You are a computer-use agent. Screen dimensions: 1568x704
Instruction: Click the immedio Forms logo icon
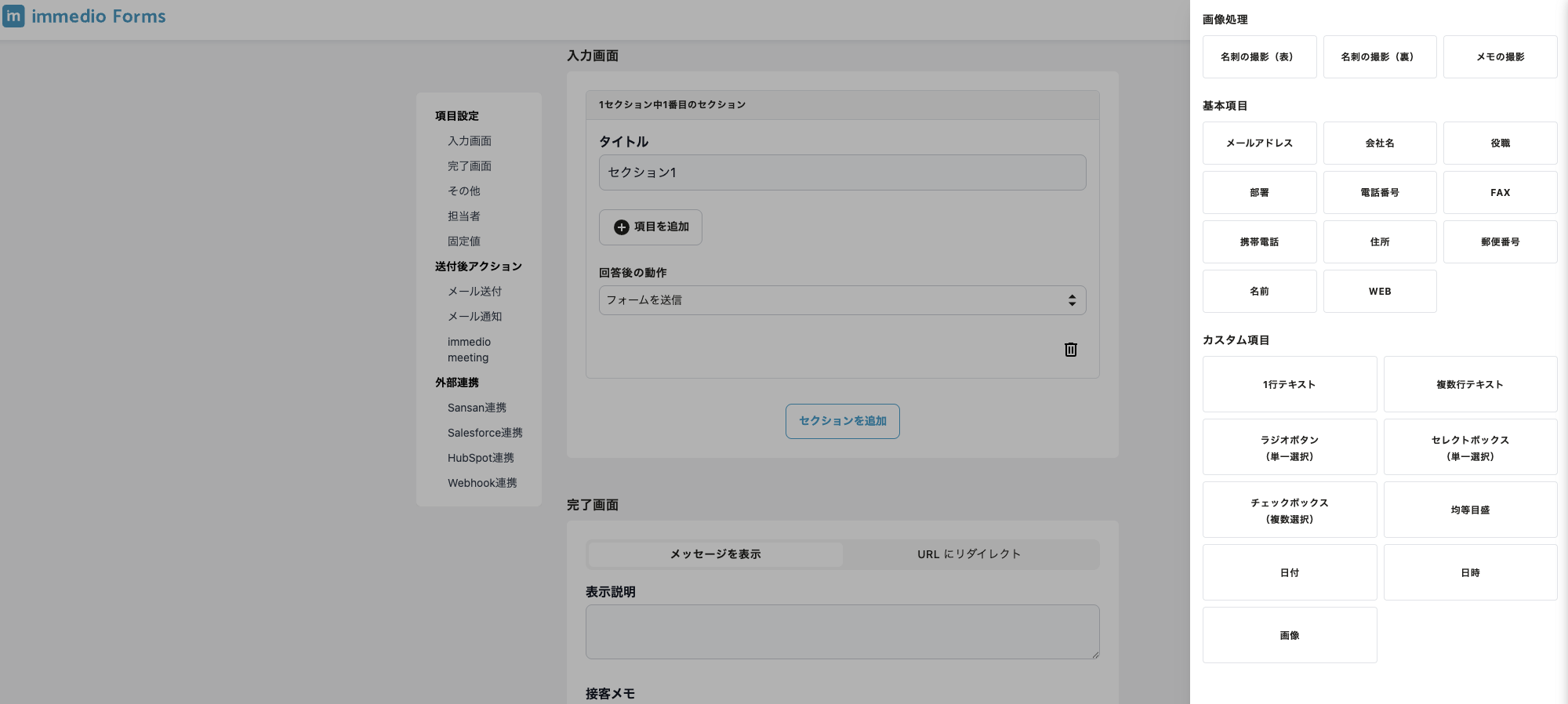[x=14, y=16]
